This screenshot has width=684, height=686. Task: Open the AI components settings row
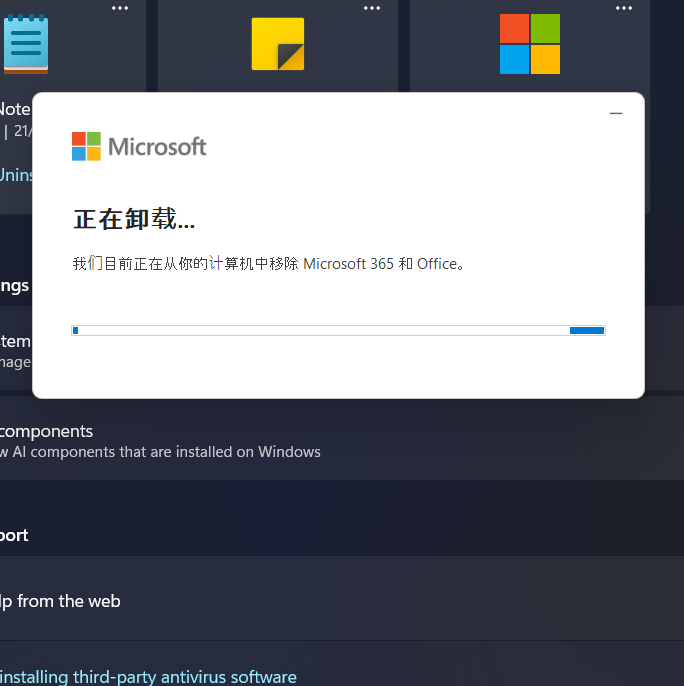click(x=342, y=439)
